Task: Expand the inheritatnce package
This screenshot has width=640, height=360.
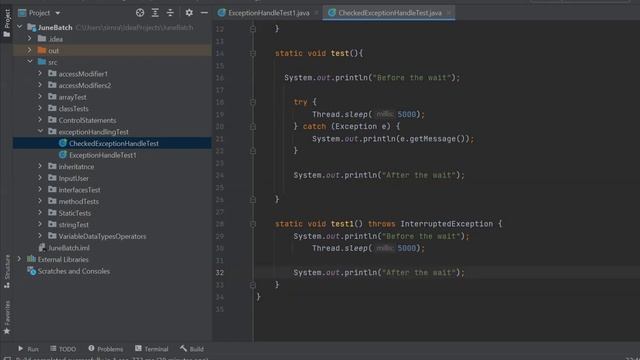Action: [40, 166]
